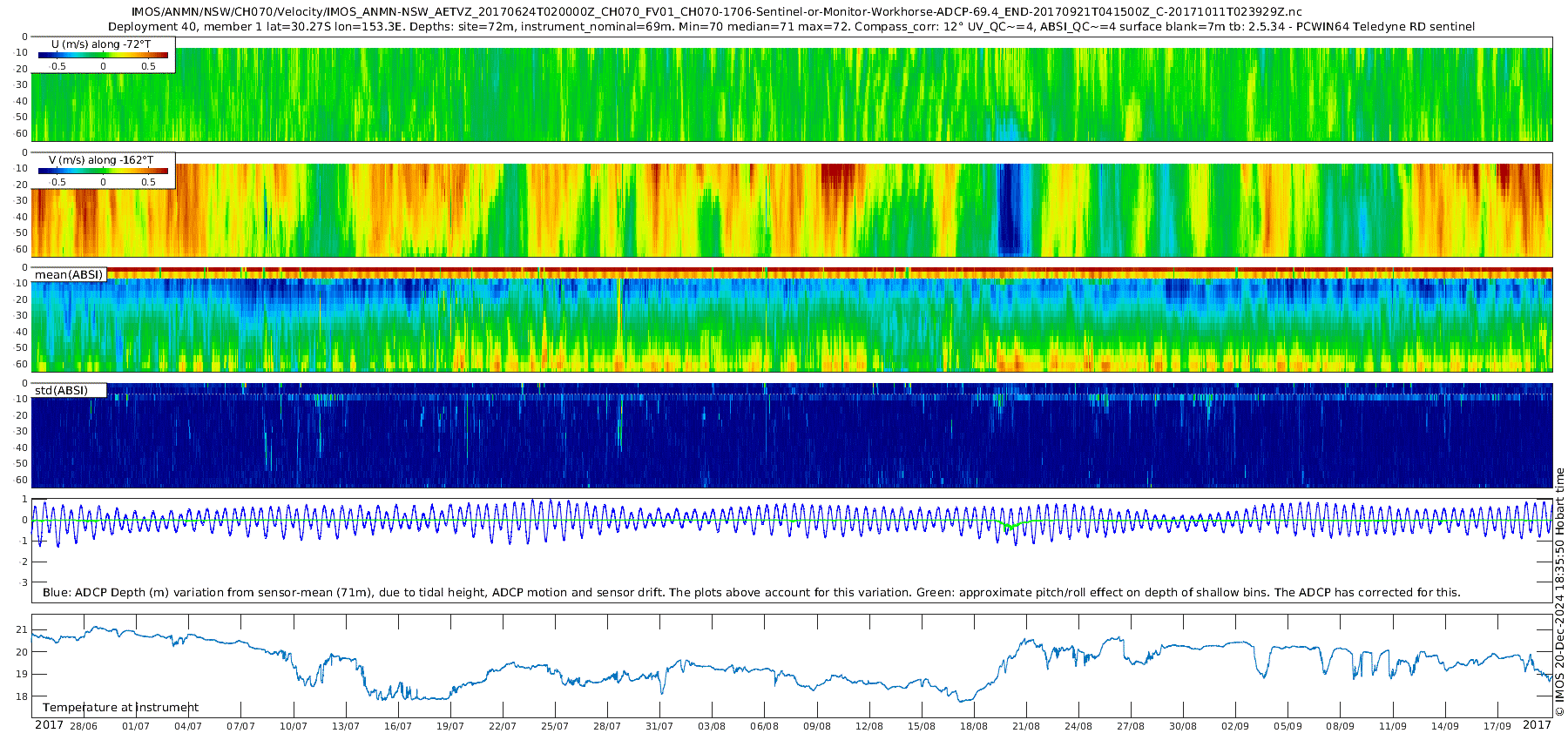Click the 'U (m/s) along -72°T' legend title
1568x740 pixels.
pos(101,44)
